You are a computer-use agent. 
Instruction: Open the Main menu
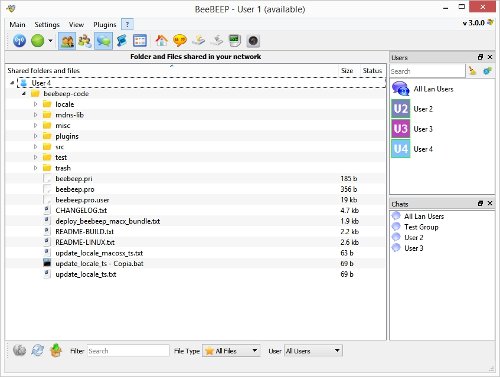(x=17, y=25)
